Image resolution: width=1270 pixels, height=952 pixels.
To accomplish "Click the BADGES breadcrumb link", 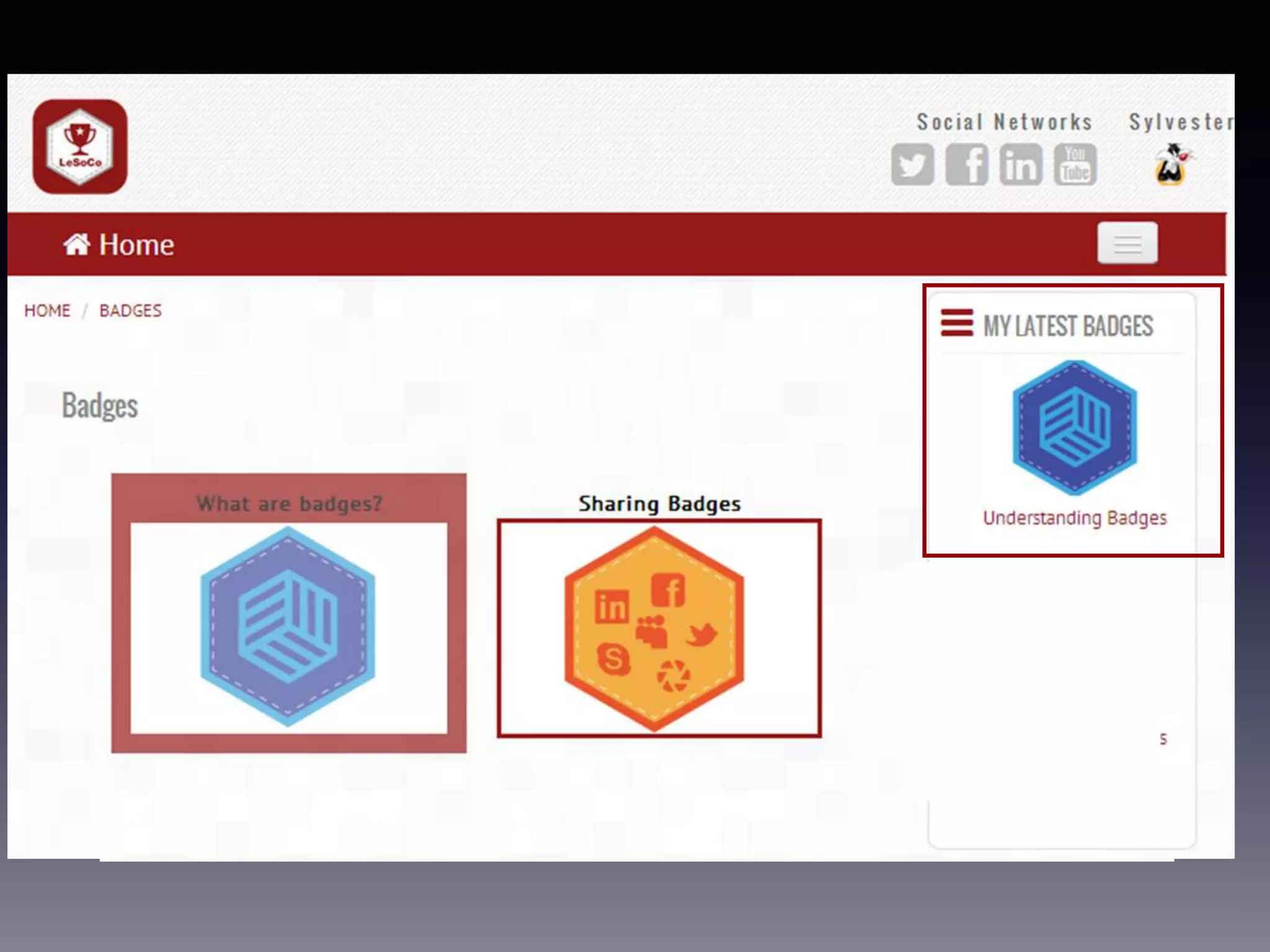I will click(x=130, y=311).
